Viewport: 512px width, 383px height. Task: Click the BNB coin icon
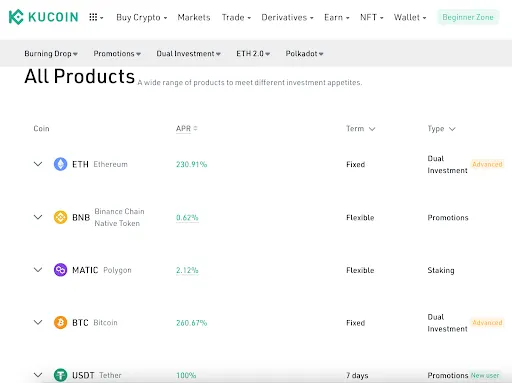click(60, 217)
